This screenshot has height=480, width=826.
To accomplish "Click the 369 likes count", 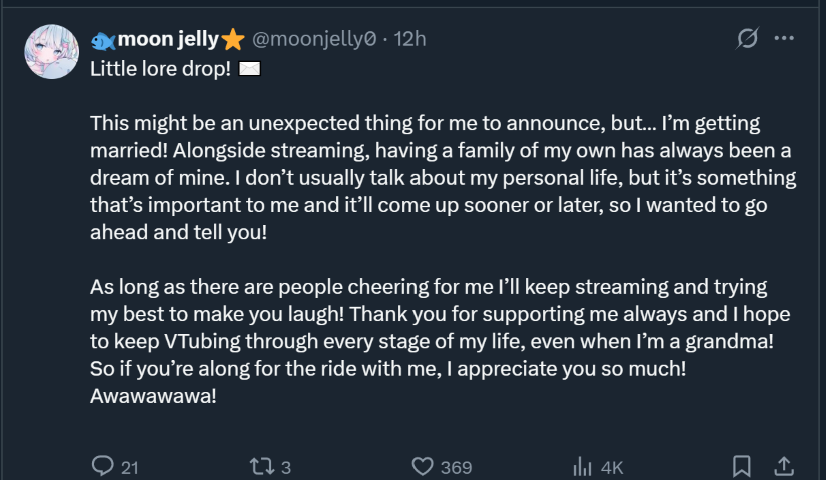I will click(x=456, y=467).
